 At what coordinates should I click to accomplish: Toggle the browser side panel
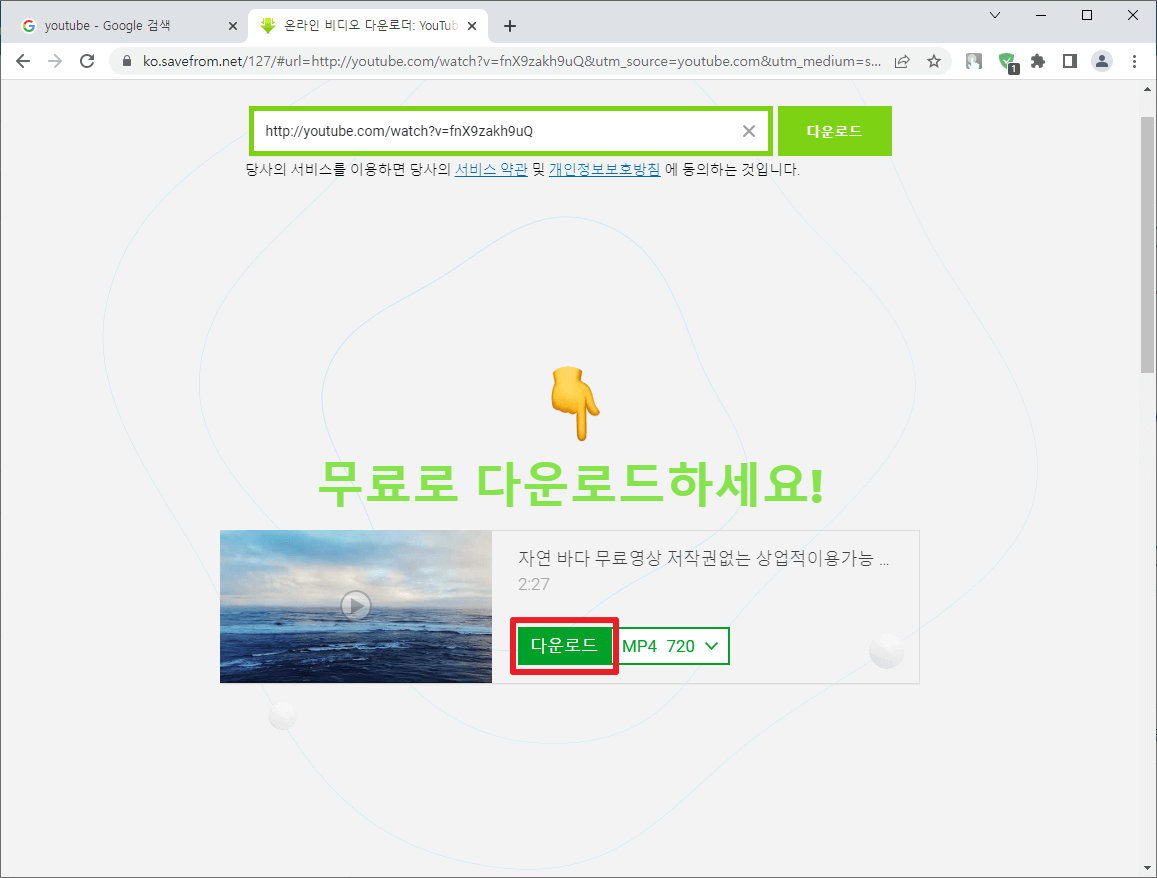click(x=1070, y=61)
